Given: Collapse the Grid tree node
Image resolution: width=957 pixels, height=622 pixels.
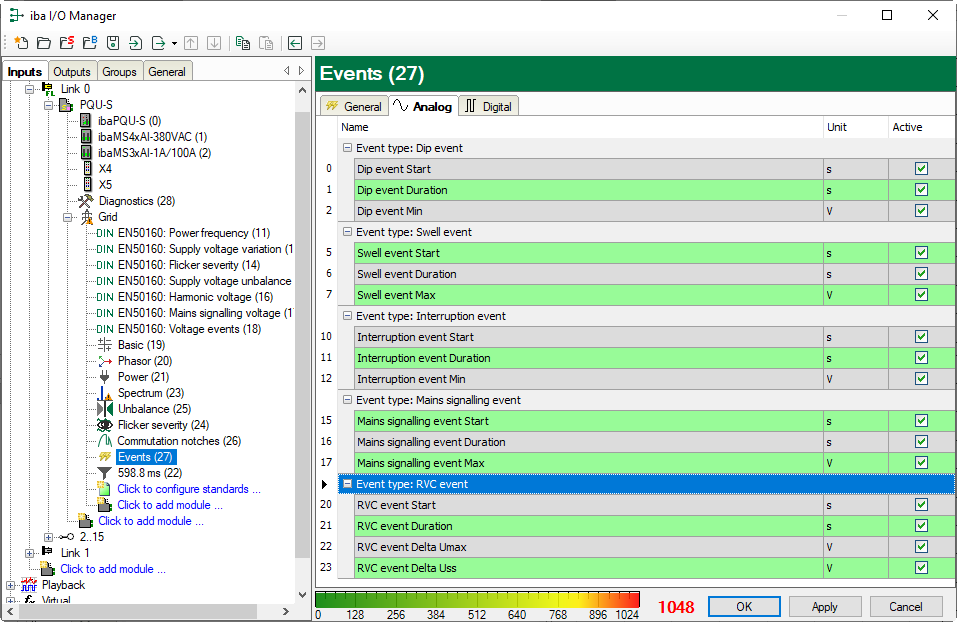Looking at the screenshot, I should click(x=68, y=217).
